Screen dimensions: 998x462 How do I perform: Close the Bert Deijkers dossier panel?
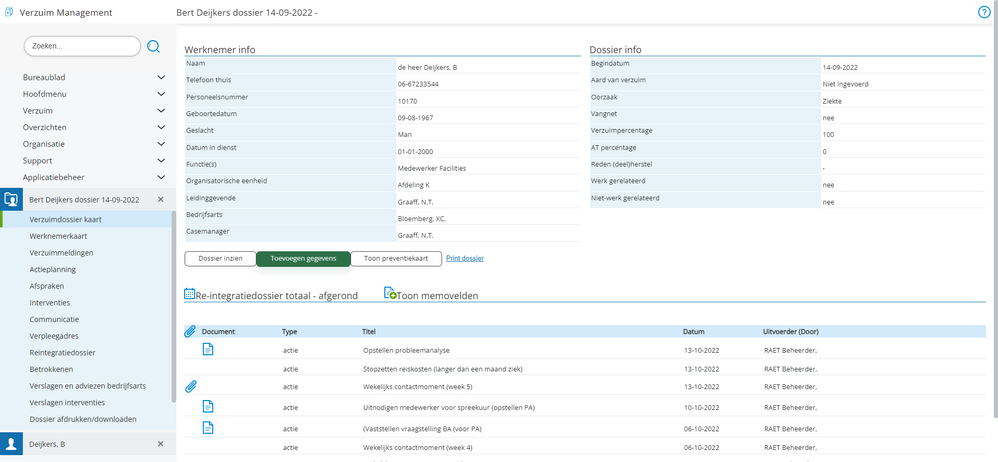click(x=161, y=199)
